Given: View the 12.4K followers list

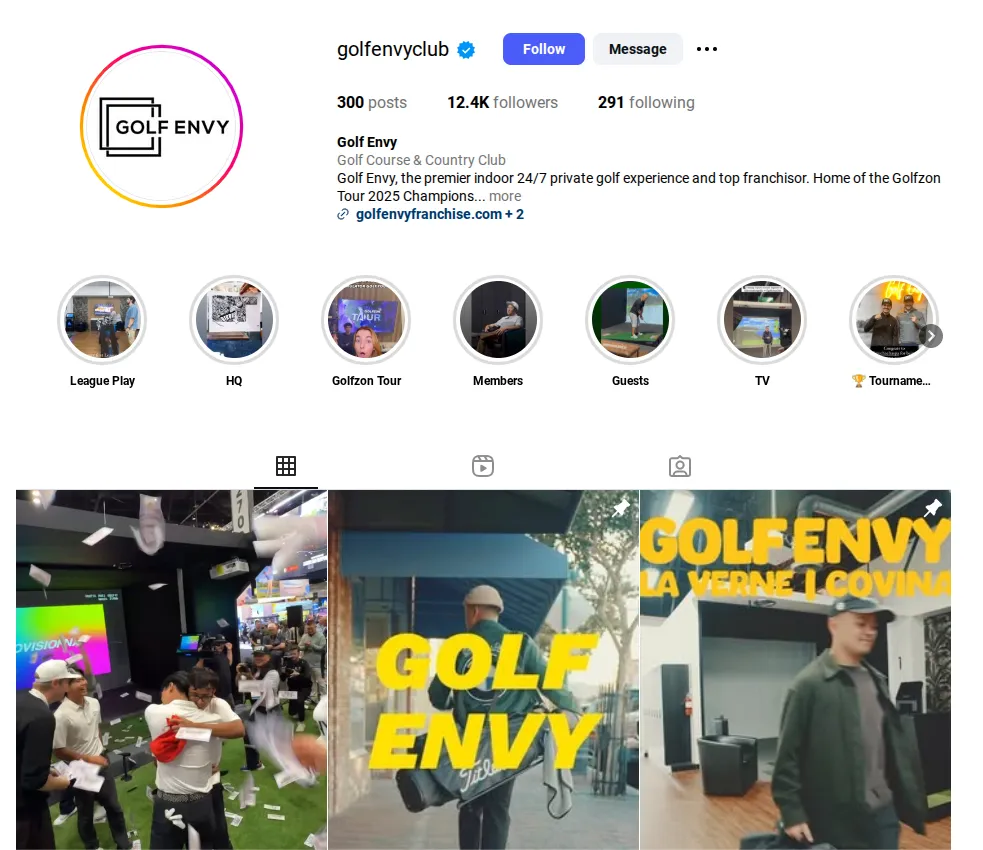Looking at the screenshot, I should (x=502, y=102).
